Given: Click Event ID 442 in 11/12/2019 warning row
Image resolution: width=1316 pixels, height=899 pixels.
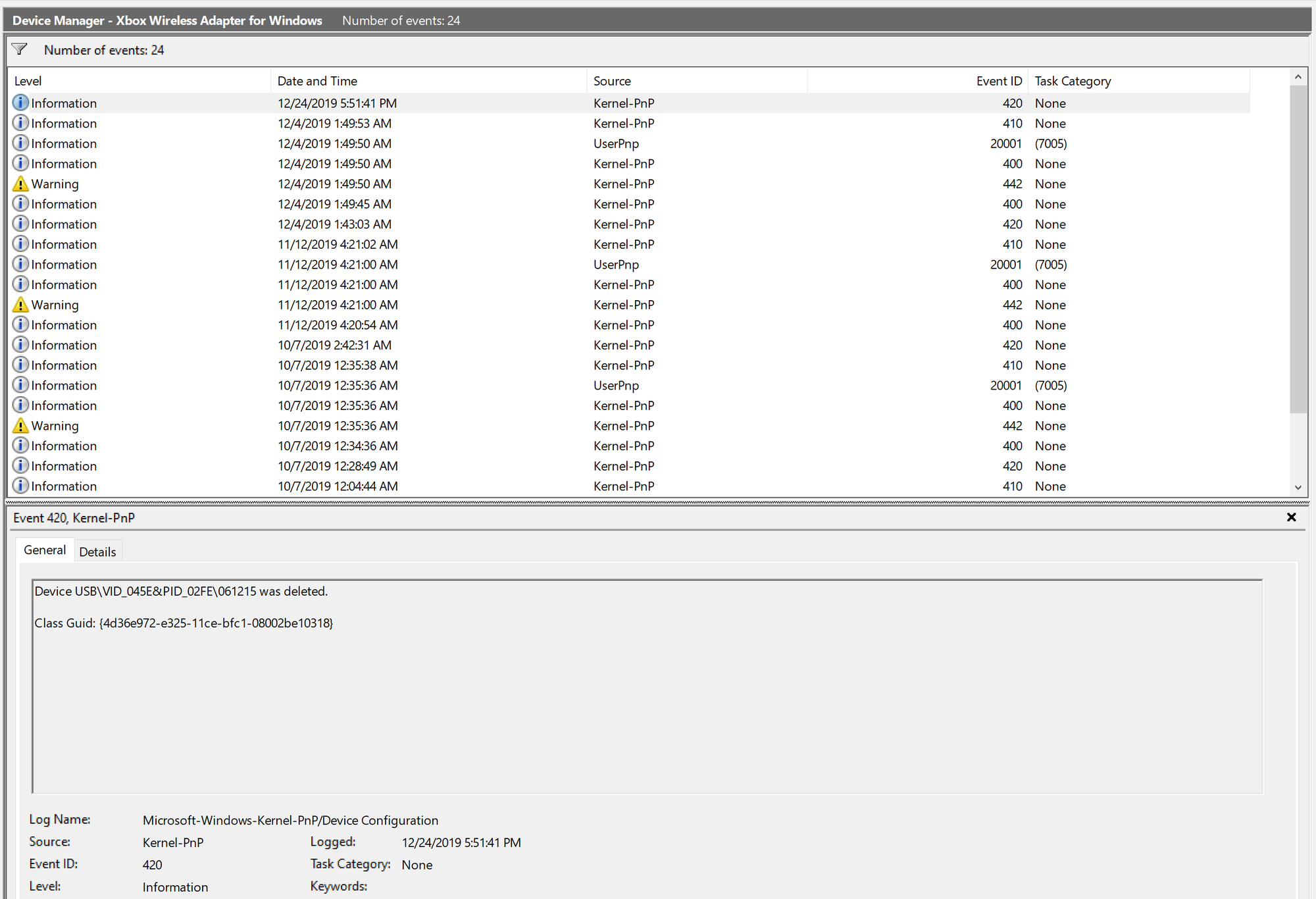Looking at the screenshot, I should 1012,305.
